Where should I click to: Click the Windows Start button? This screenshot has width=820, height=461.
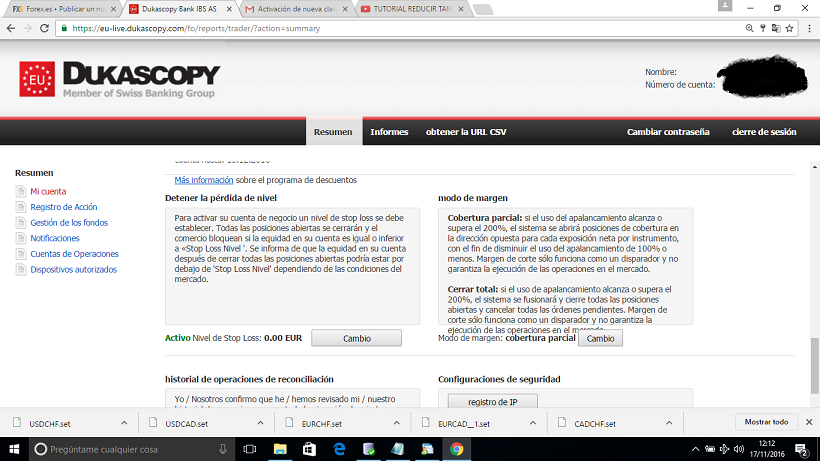click(x=12, y=449)
